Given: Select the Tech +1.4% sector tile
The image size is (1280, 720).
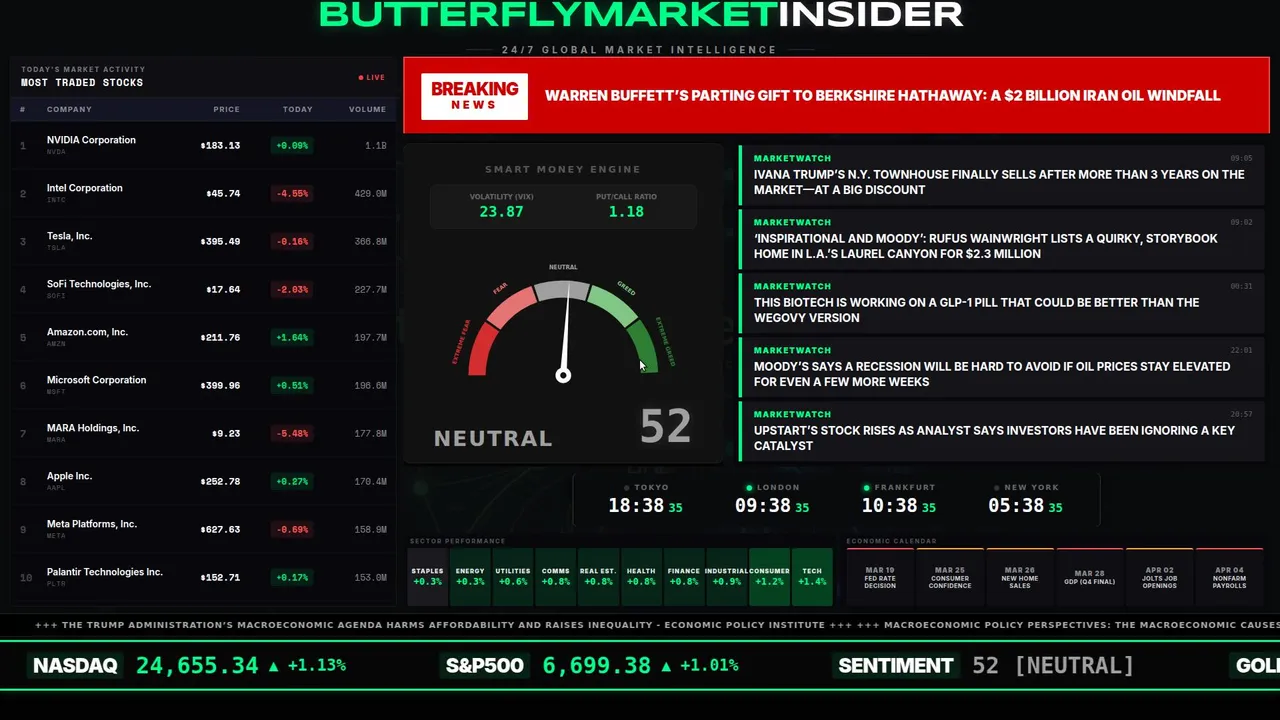Looking at the screenshot, I should tap(812, 577).
